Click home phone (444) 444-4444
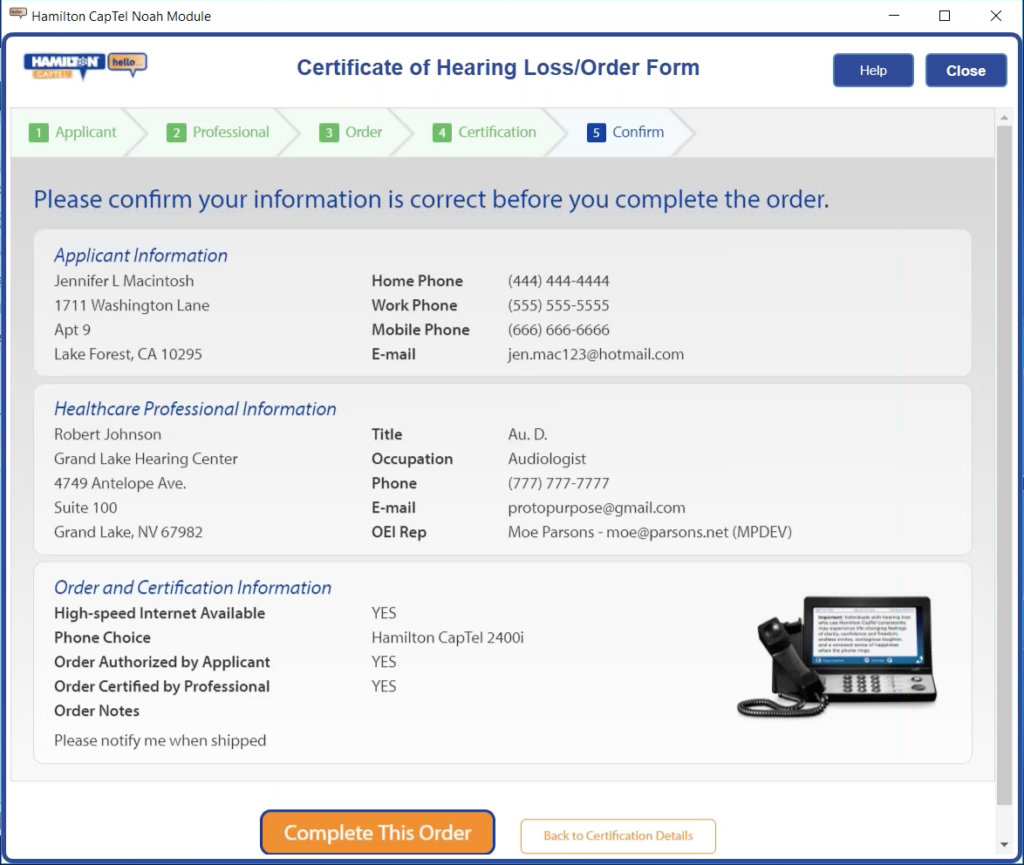 558,281
